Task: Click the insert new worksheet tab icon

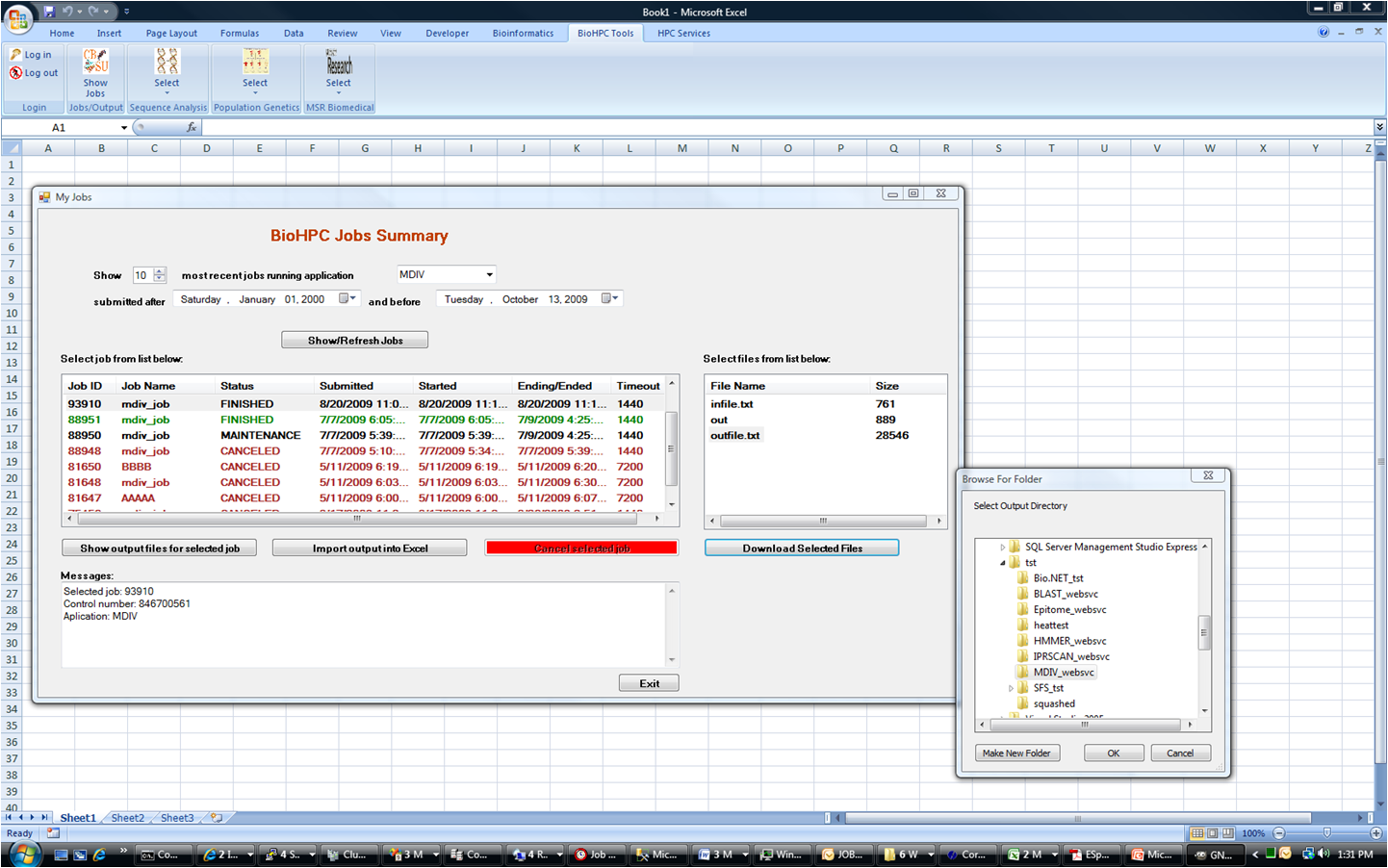Action: (217, 818)
